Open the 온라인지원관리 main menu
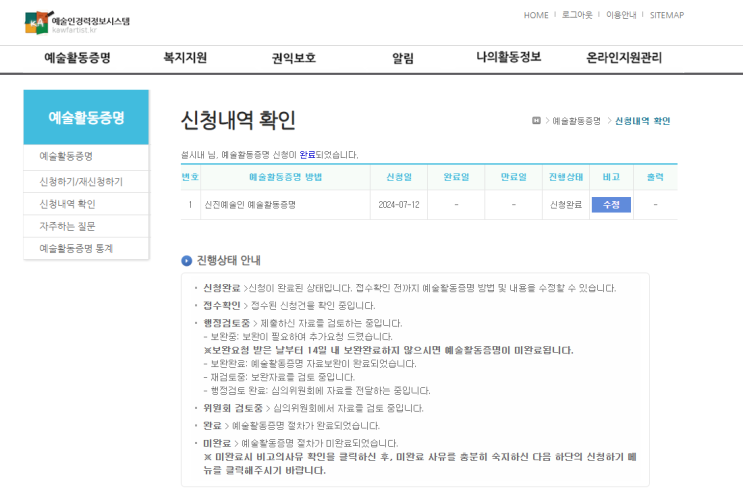The height and width of the screenshot is (502, 743). click(624, 58)
